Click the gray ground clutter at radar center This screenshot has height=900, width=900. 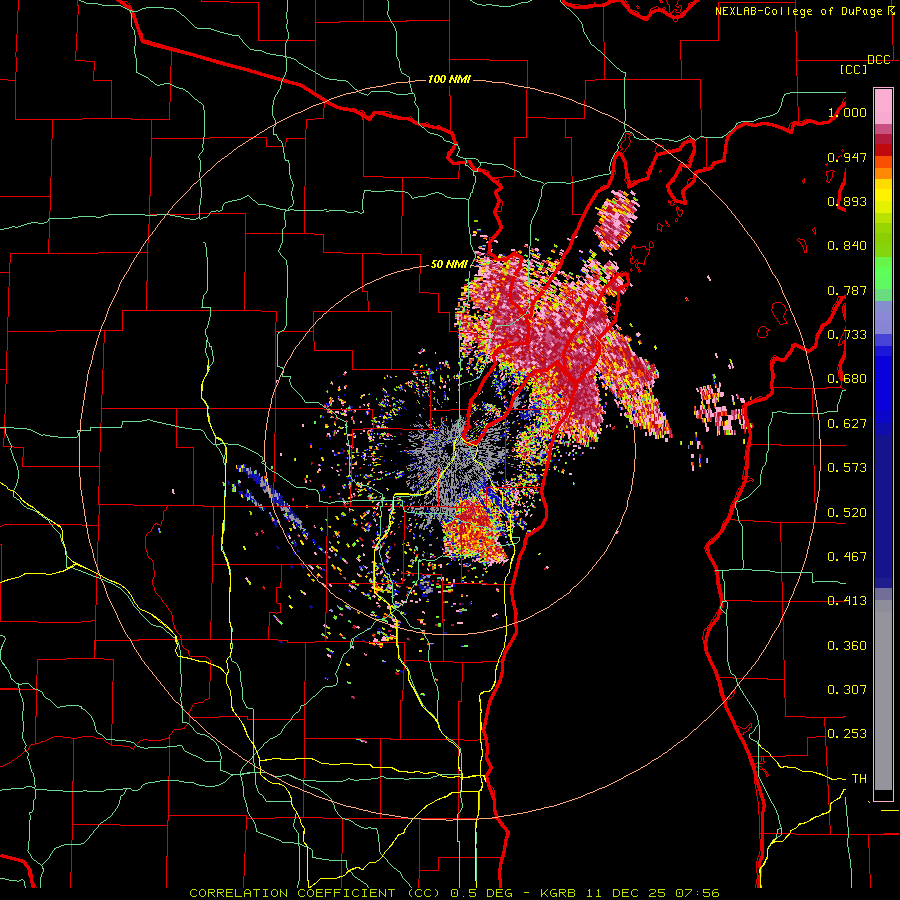[x=453, y=459]
